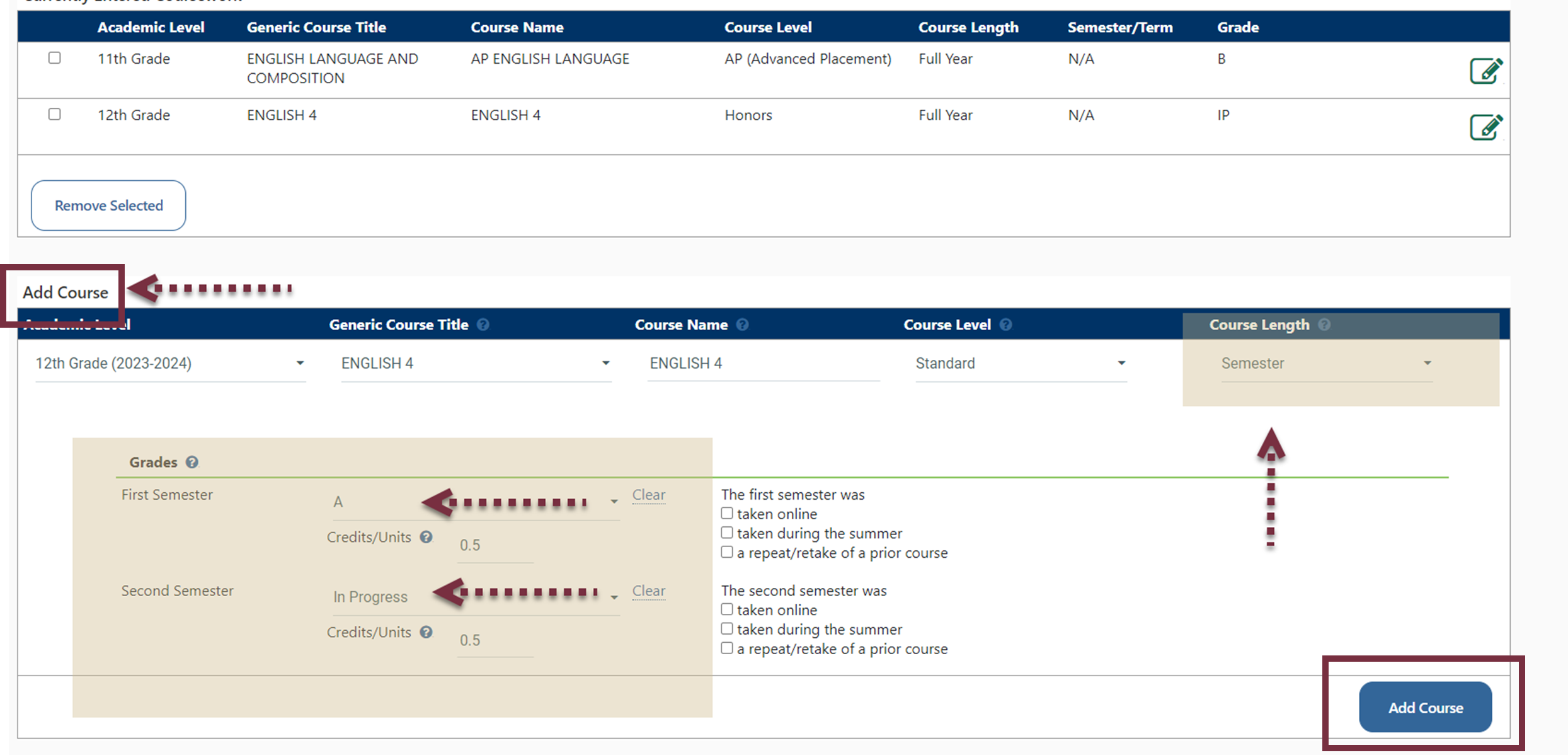The width and height of the screenshot is (1568, 755).
Task: Clear the First Semester grade
Action: point(648,495)
